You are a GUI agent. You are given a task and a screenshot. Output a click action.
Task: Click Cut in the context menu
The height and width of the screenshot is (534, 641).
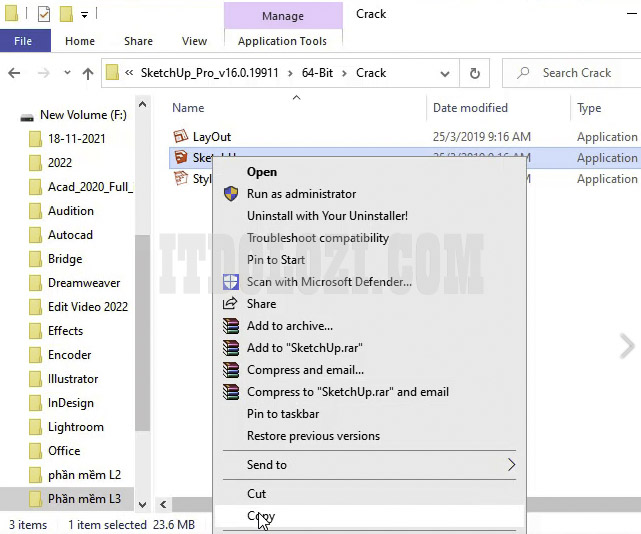click(x=257, y=493)
